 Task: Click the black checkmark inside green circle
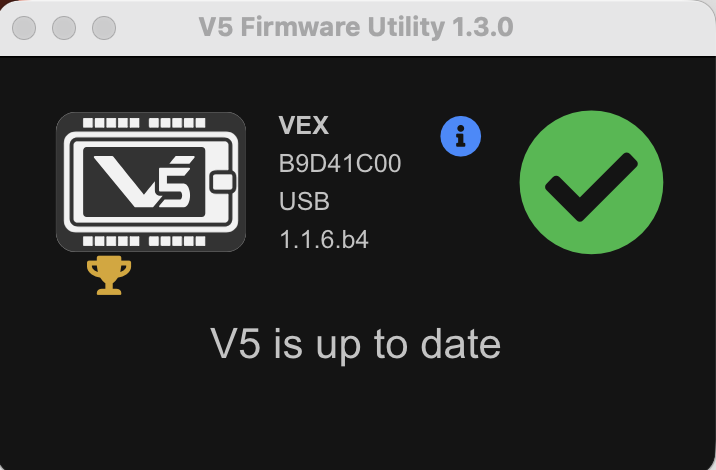pos(591,187)
